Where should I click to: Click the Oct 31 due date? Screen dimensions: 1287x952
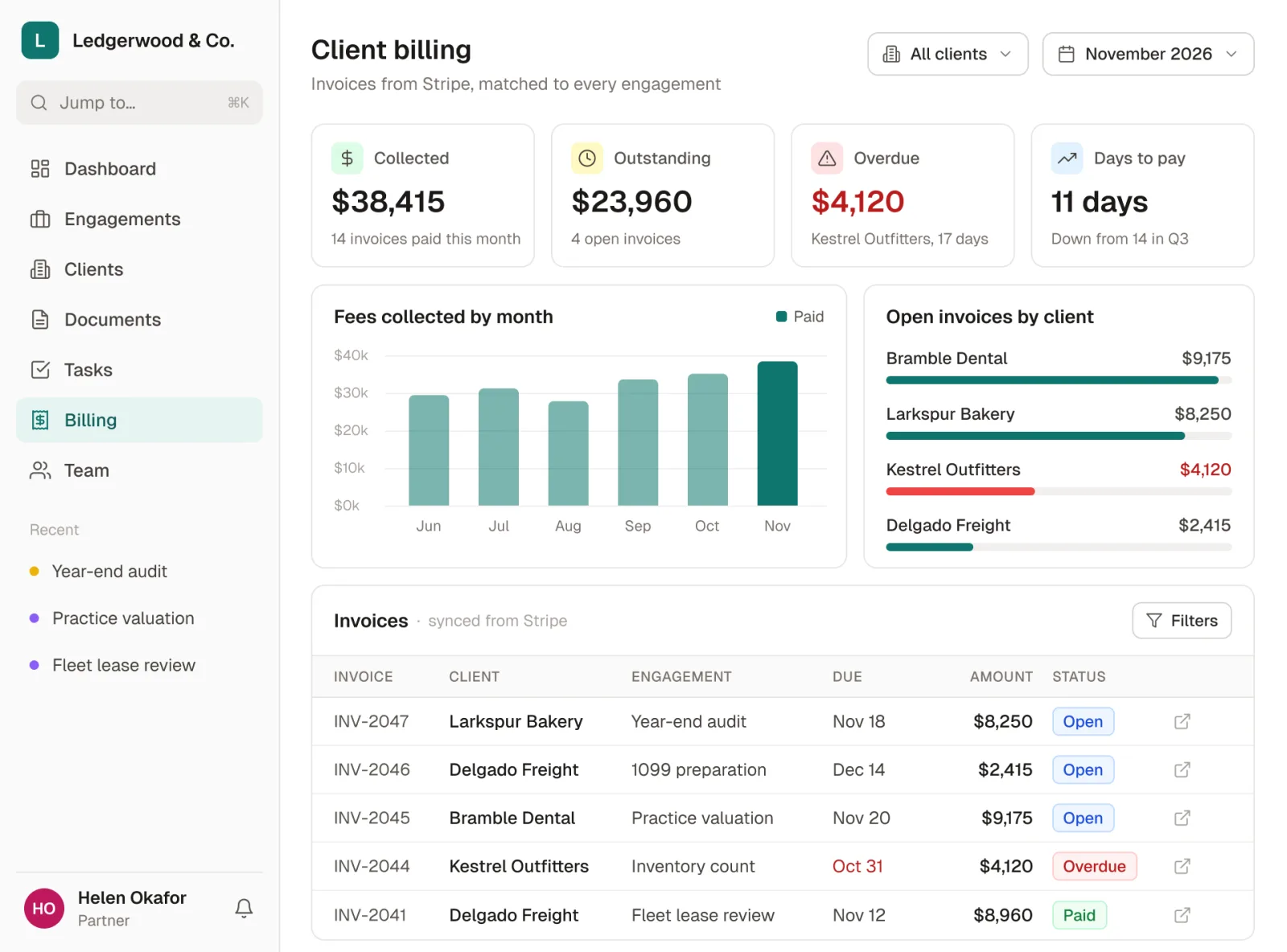[857, 866]
